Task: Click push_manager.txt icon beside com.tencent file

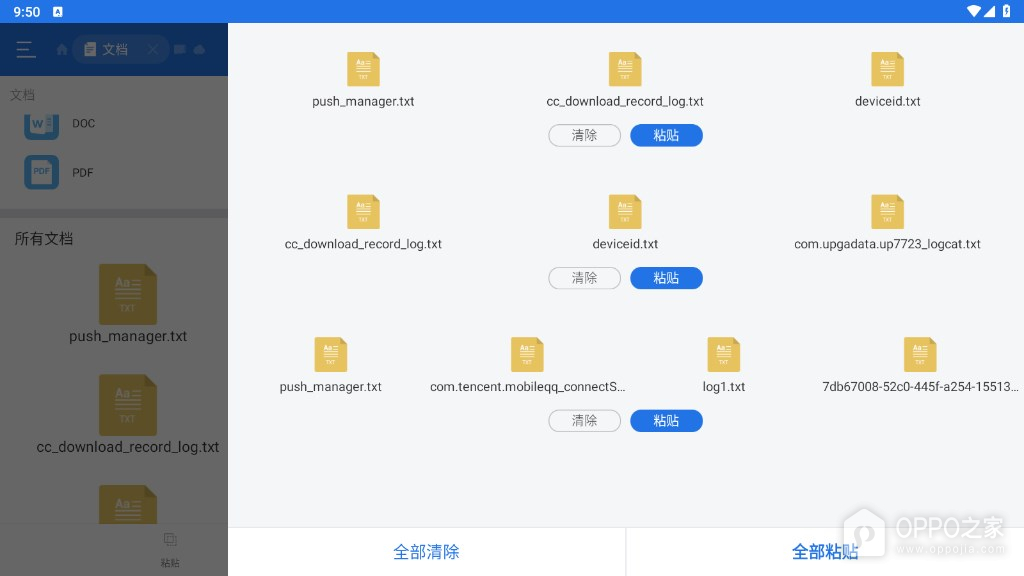Action: (x=330, y=355)
